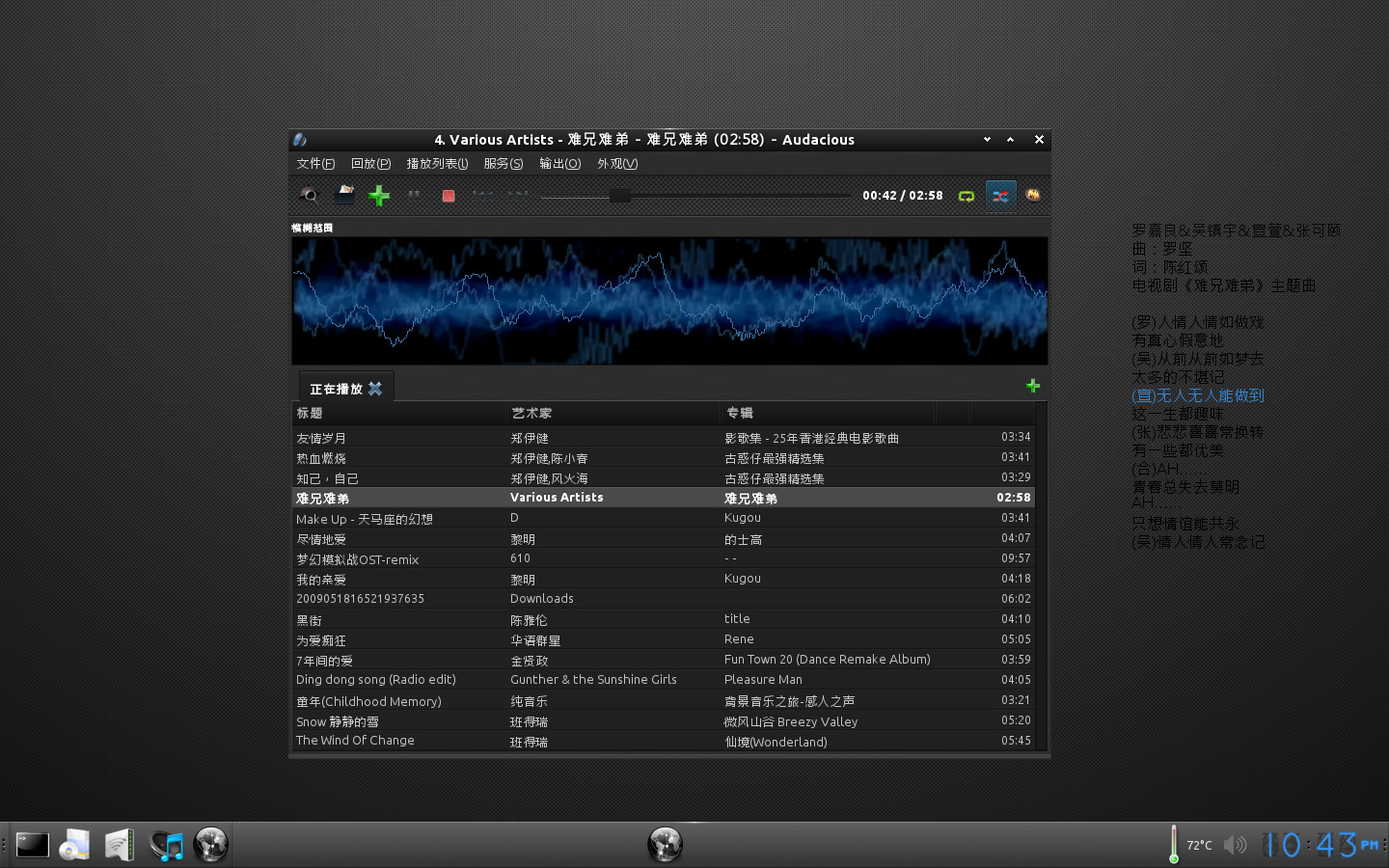The width and height of the screenshot is (1389, 868).
Task: Select the track 我的亲爱
Action: (x=664, y=579)
